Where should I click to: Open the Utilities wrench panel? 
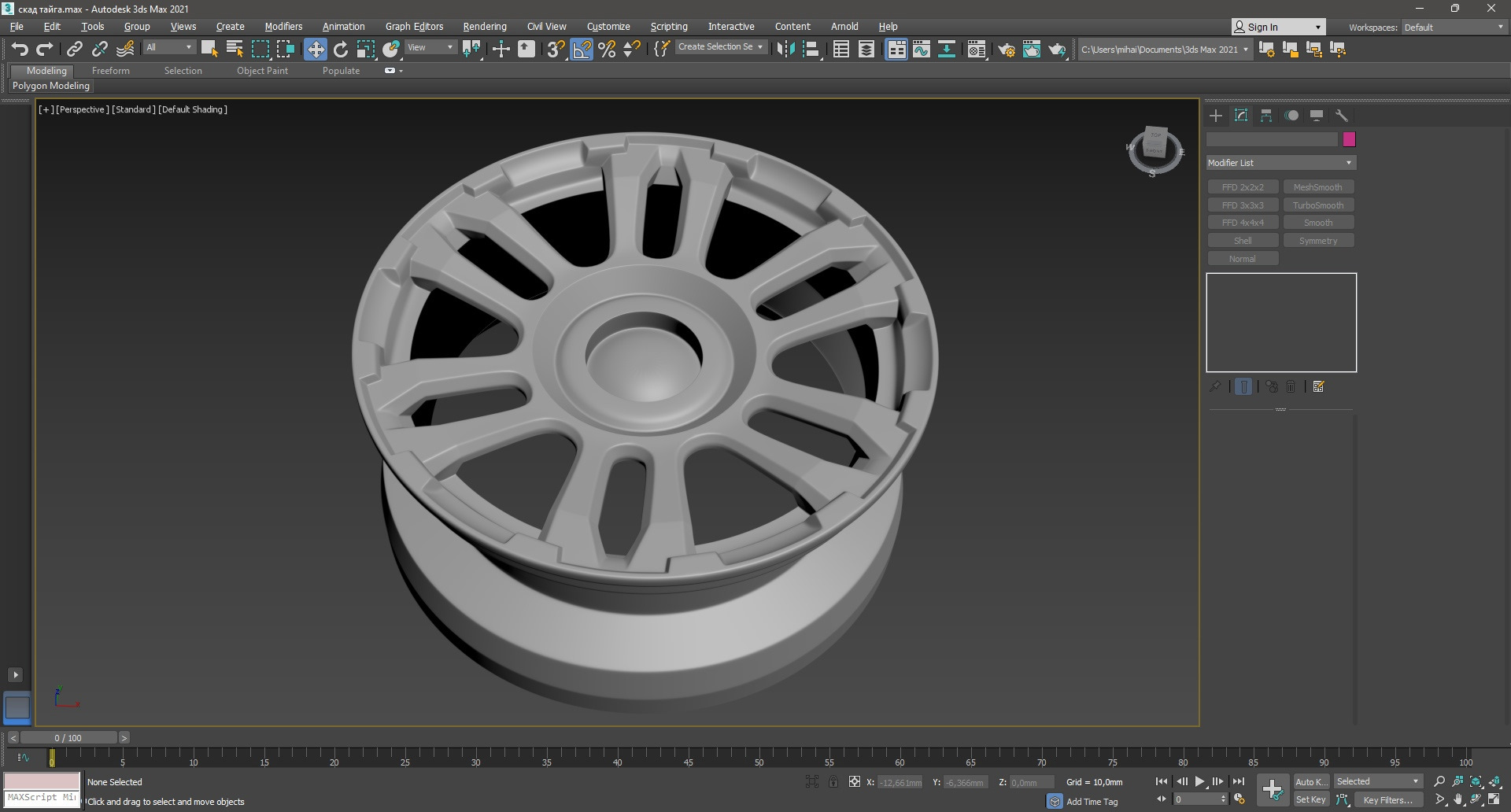coord(1342,116)
